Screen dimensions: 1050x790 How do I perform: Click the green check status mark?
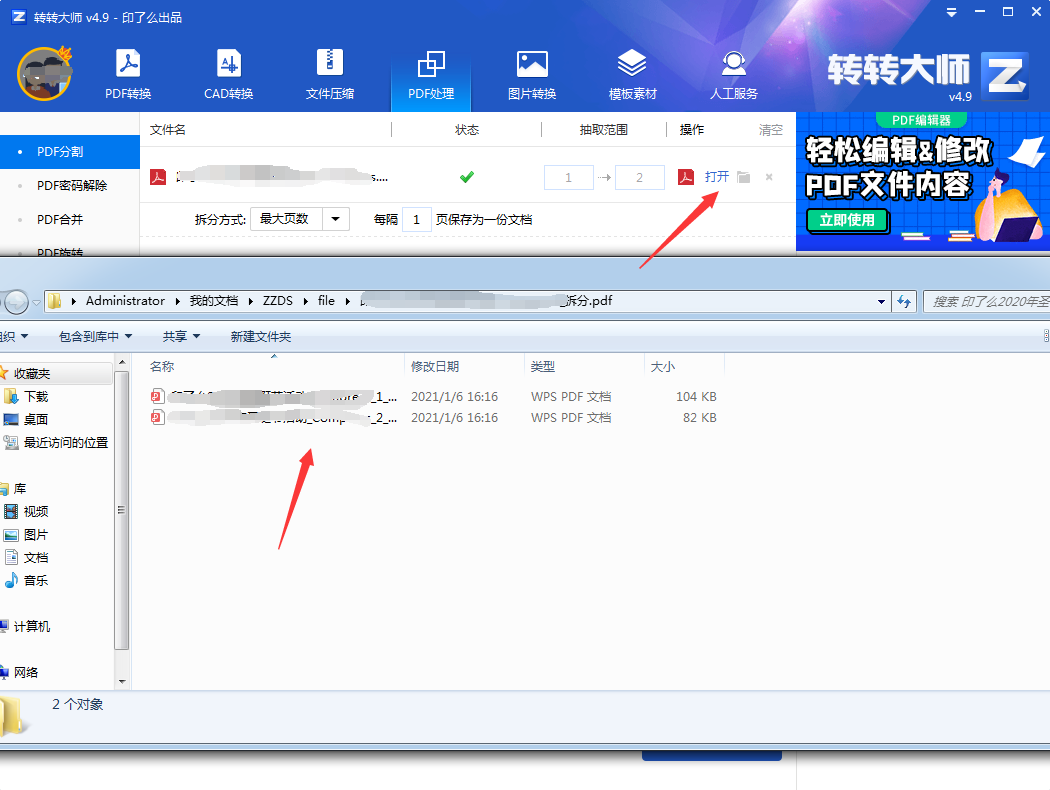point(467,177)
